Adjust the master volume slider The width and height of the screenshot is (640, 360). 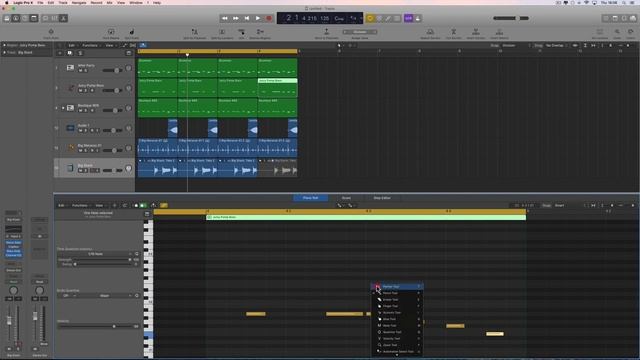tap(511, 18)
